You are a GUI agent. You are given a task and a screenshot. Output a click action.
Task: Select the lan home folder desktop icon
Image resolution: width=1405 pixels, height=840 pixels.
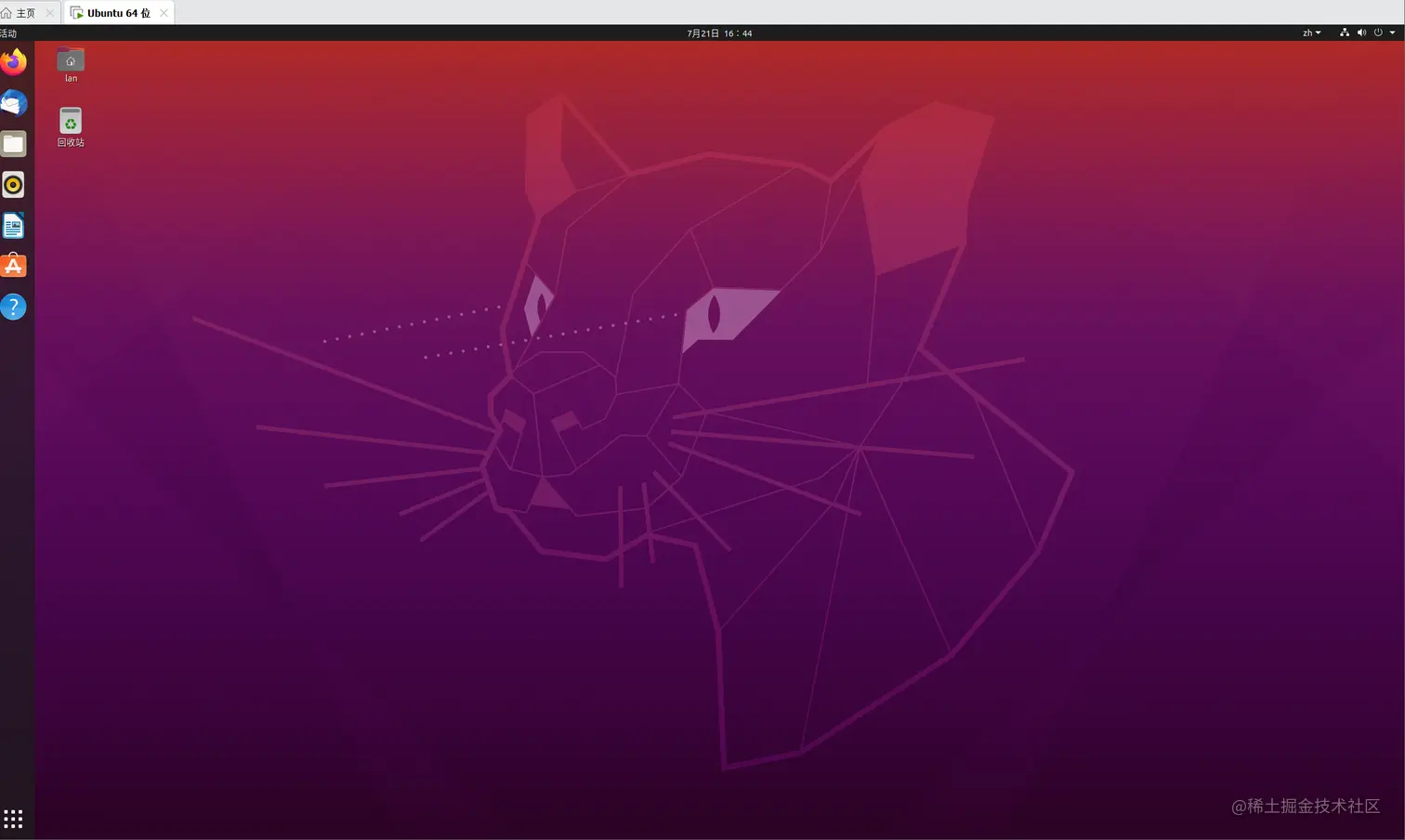[71, 65]
